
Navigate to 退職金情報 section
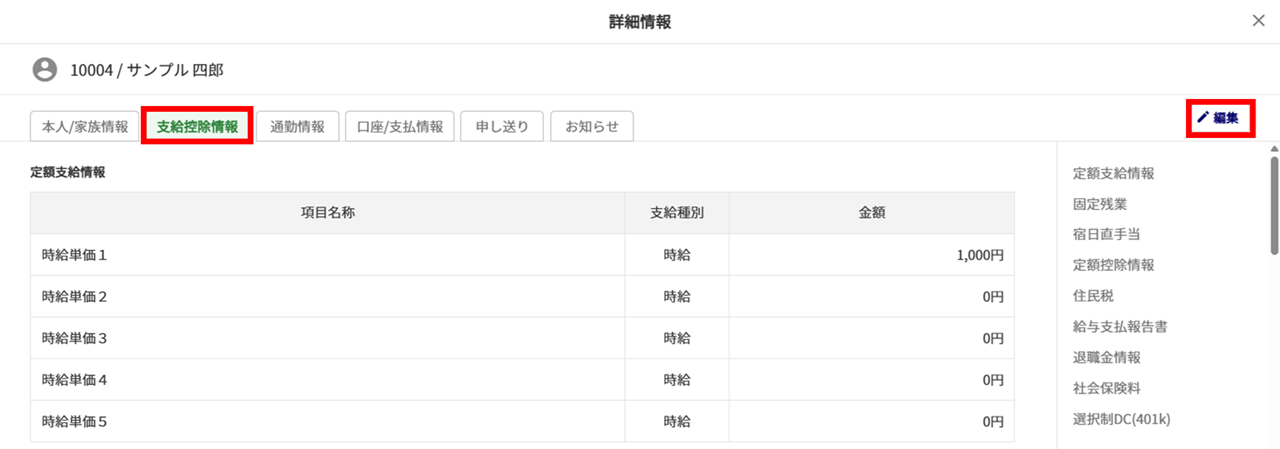click(x=1106, y=357)
